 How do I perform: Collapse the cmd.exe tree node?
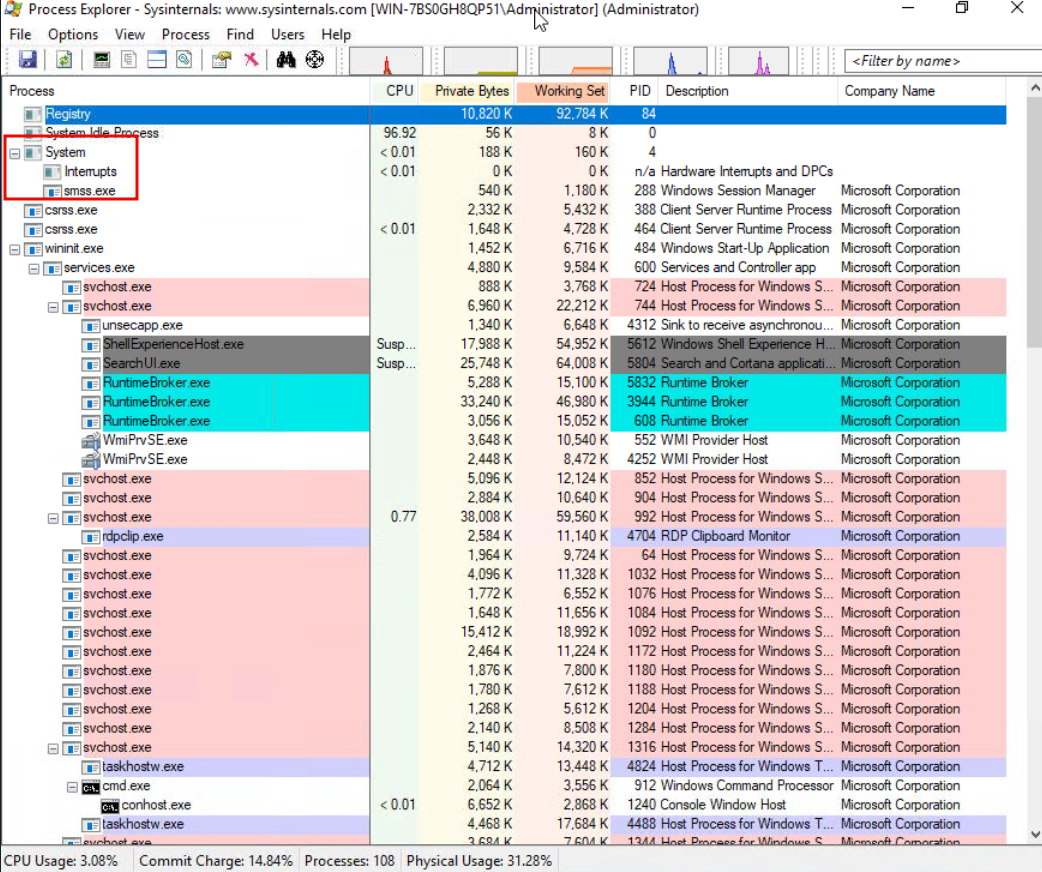pos(72,786)
